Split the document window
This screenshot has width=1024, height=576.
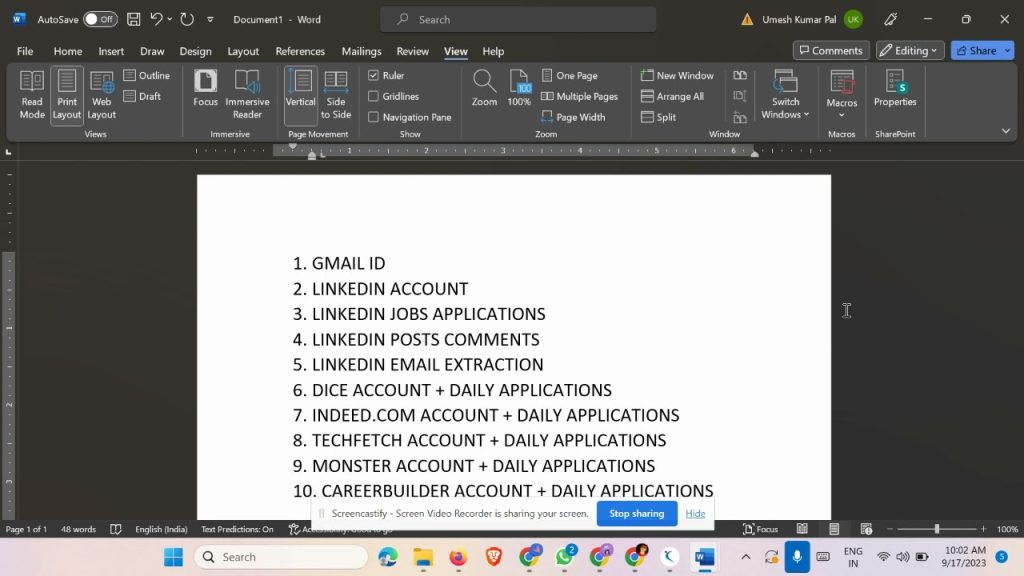(658, 117)
